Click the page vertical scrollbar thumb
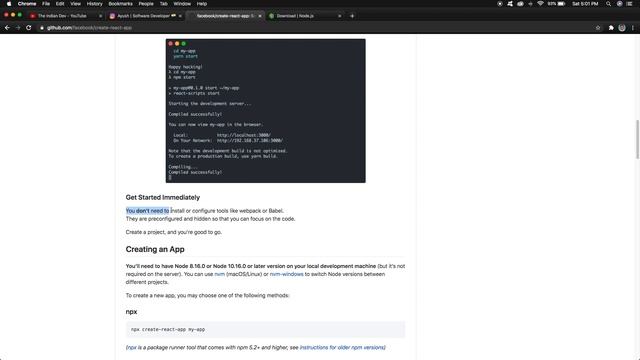Viewport: 640px width, 360px height. 637,139
